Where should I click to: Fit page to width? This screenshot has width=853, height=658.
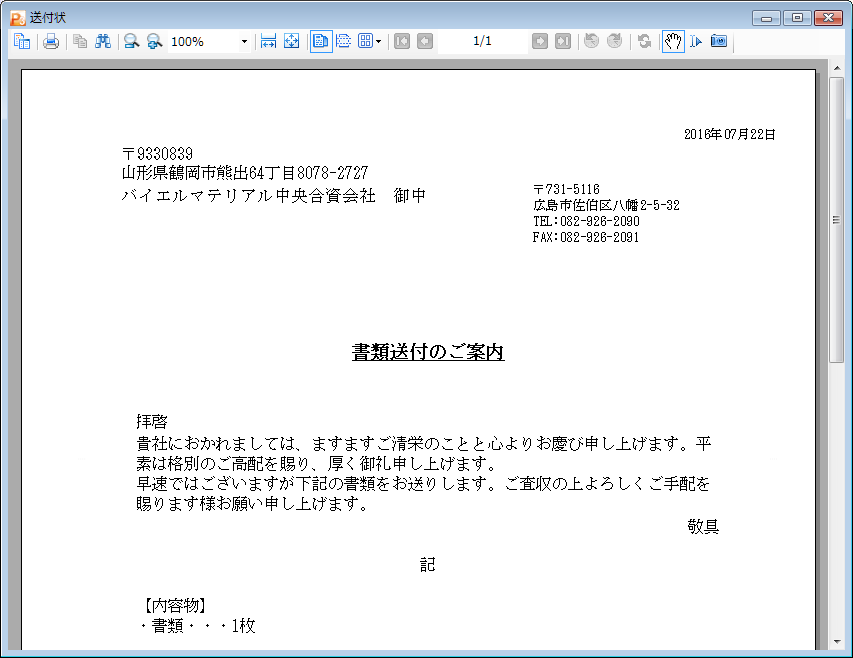(x=268, y=41)
